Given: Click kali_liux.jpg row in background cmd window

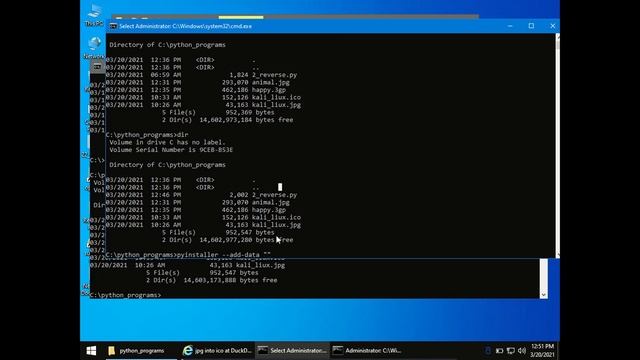Looking at the screenshot, I should pyautogui.click(x=187, y=265).
